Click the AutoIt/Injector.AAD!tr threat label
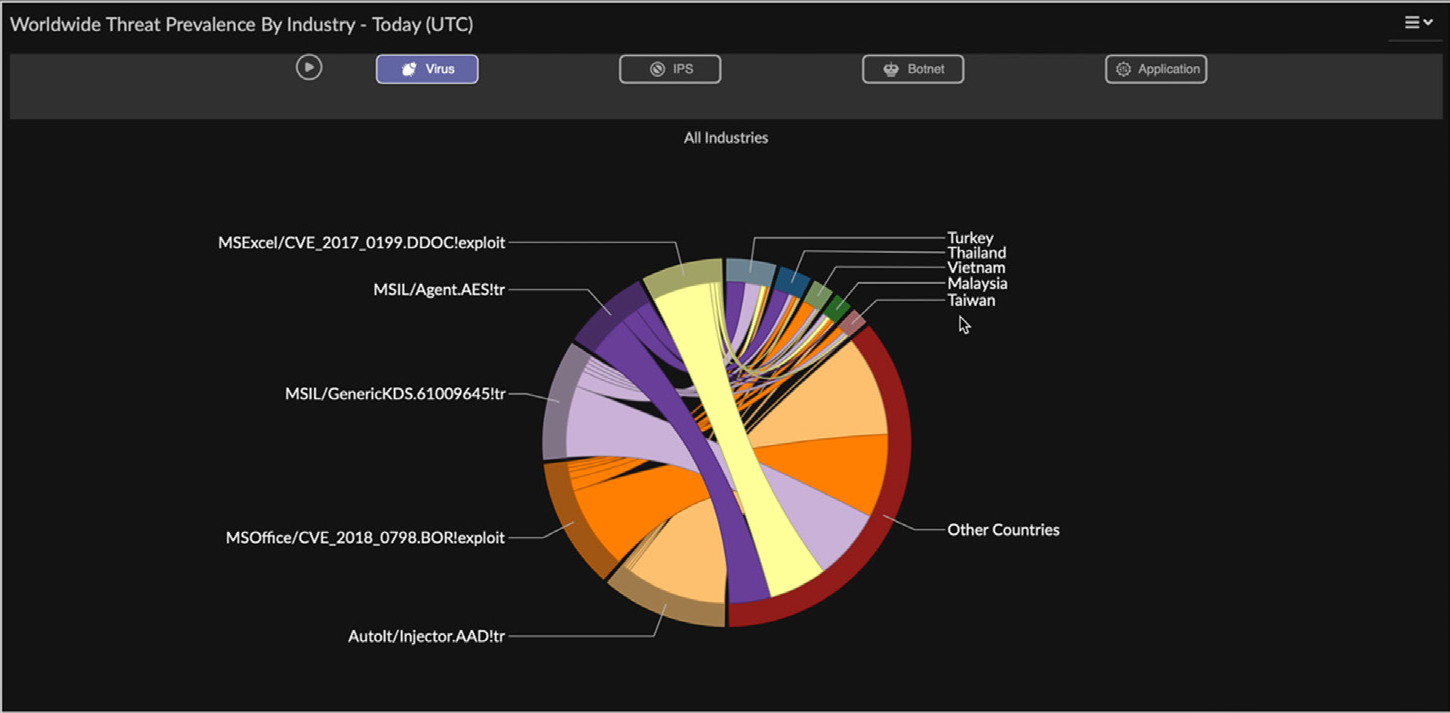Viewport: 1450px width, 713px height. 426,635
